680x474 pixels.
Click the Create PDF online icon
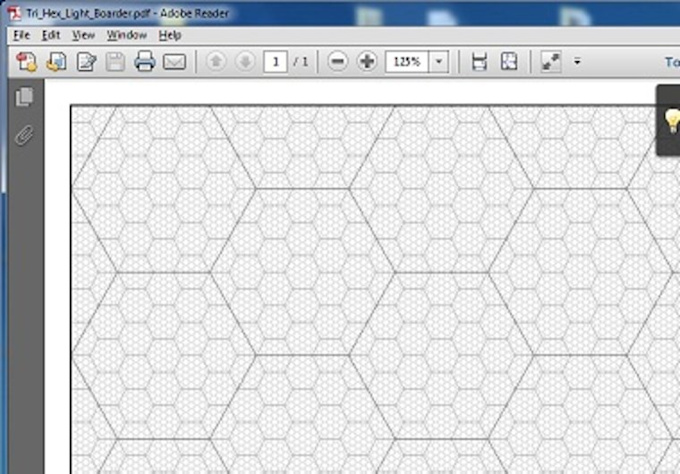[26, 62]
